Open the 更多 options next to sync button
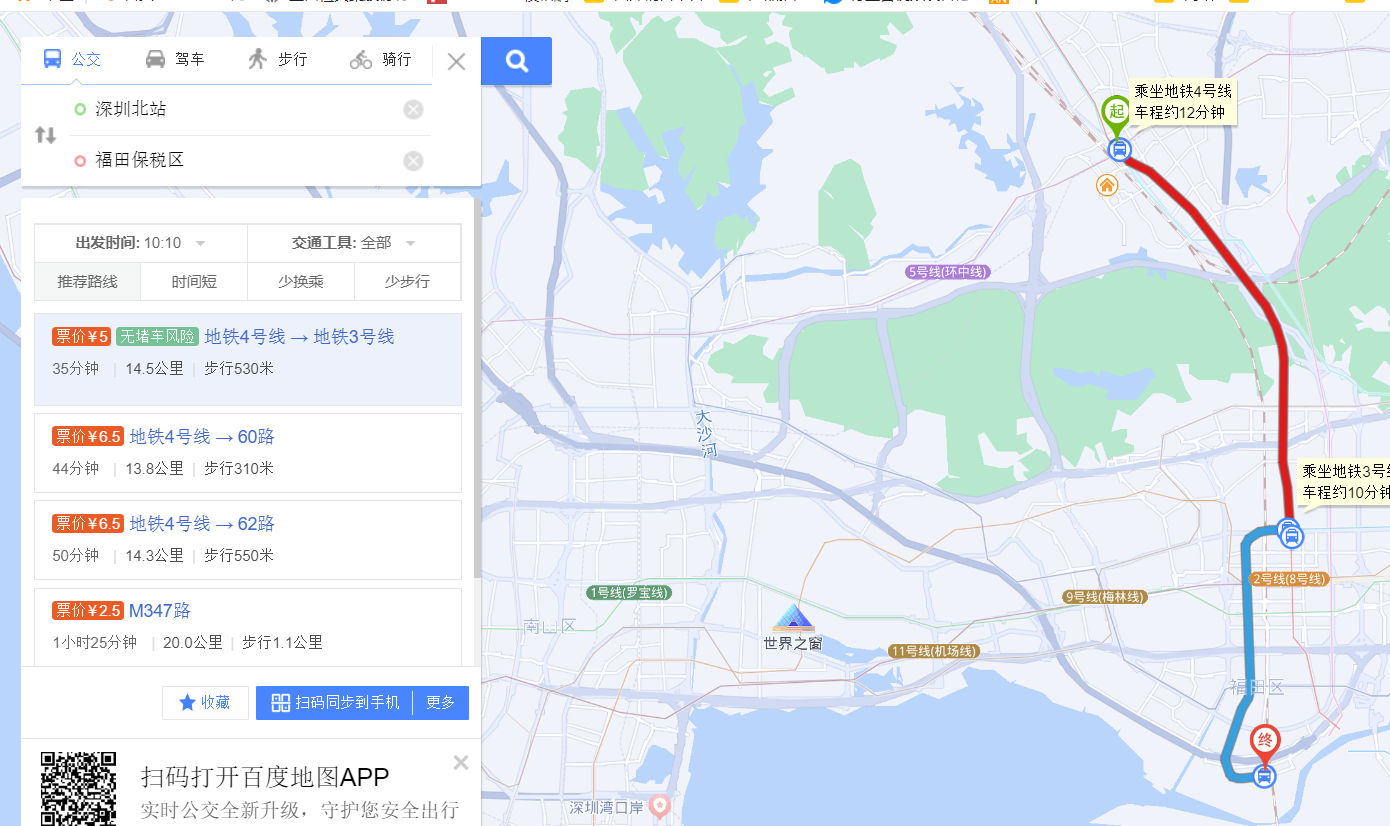 tap(441, 703)
